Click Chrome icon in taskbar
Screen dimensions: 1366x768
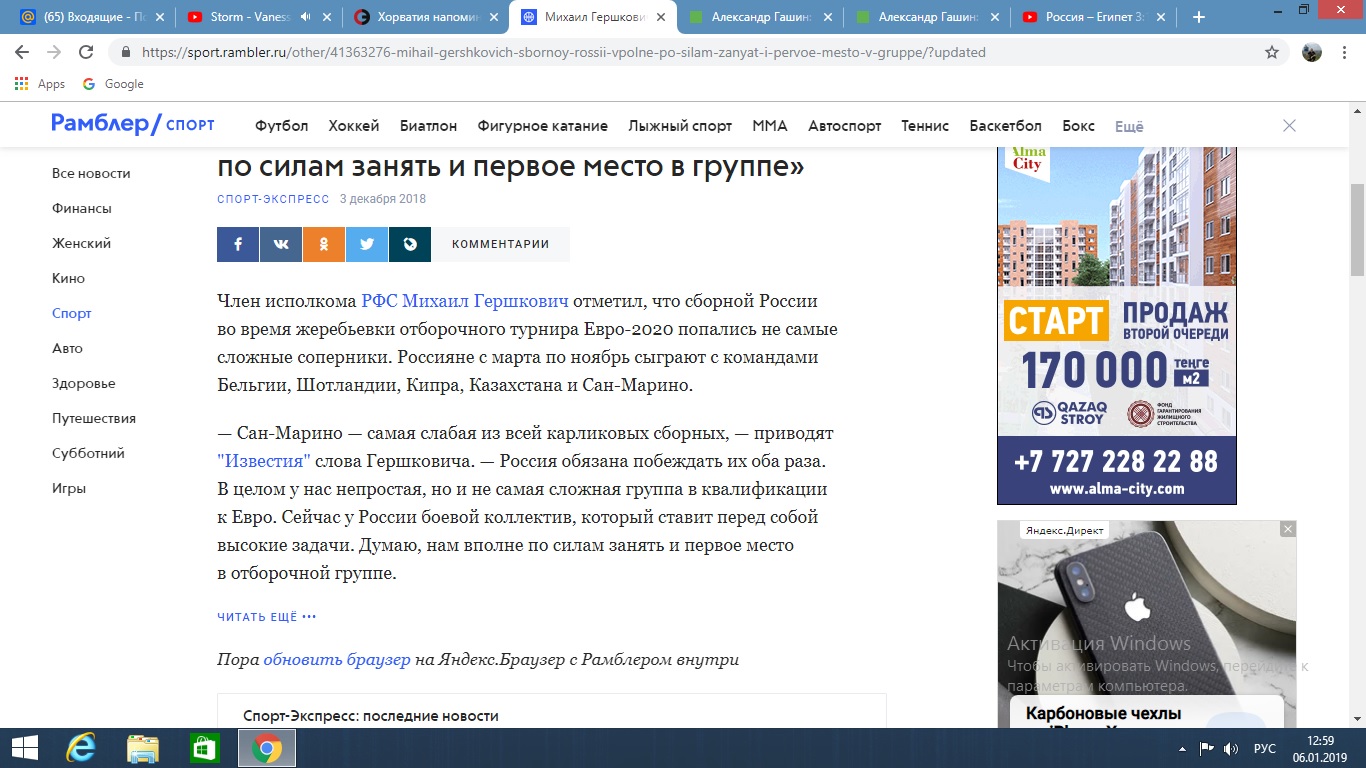point(266,748)
